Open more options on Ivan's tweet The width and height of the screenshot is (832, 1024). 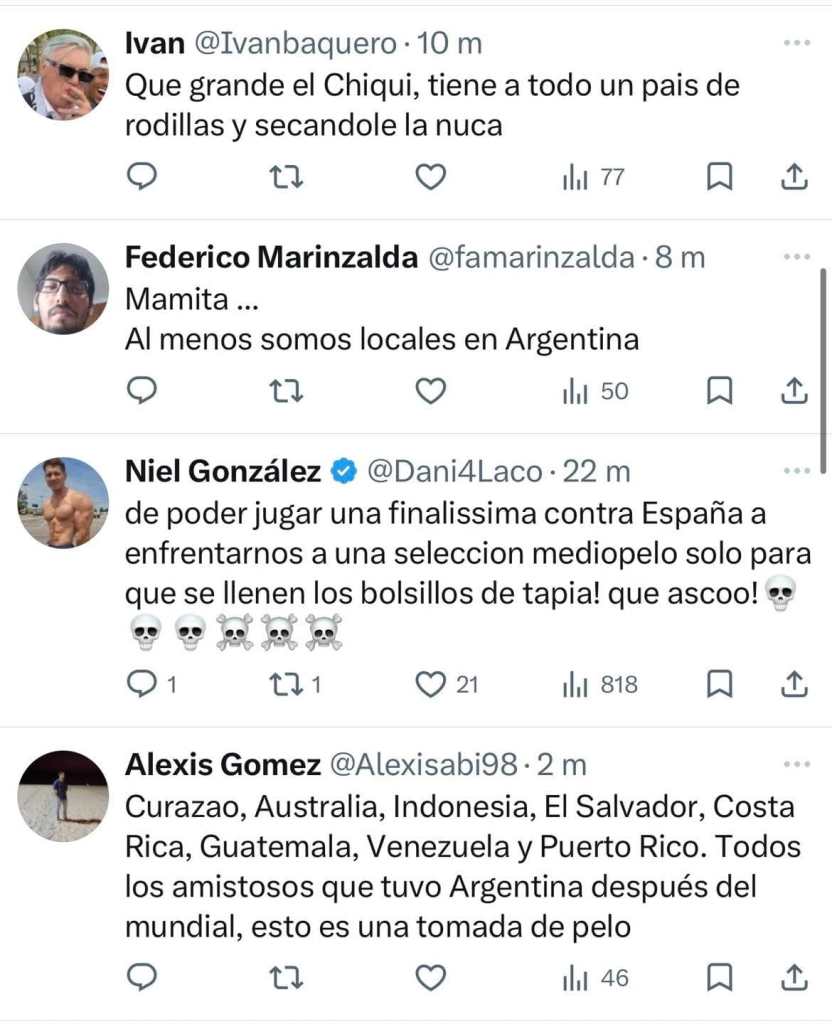click(x=797, y=43)
